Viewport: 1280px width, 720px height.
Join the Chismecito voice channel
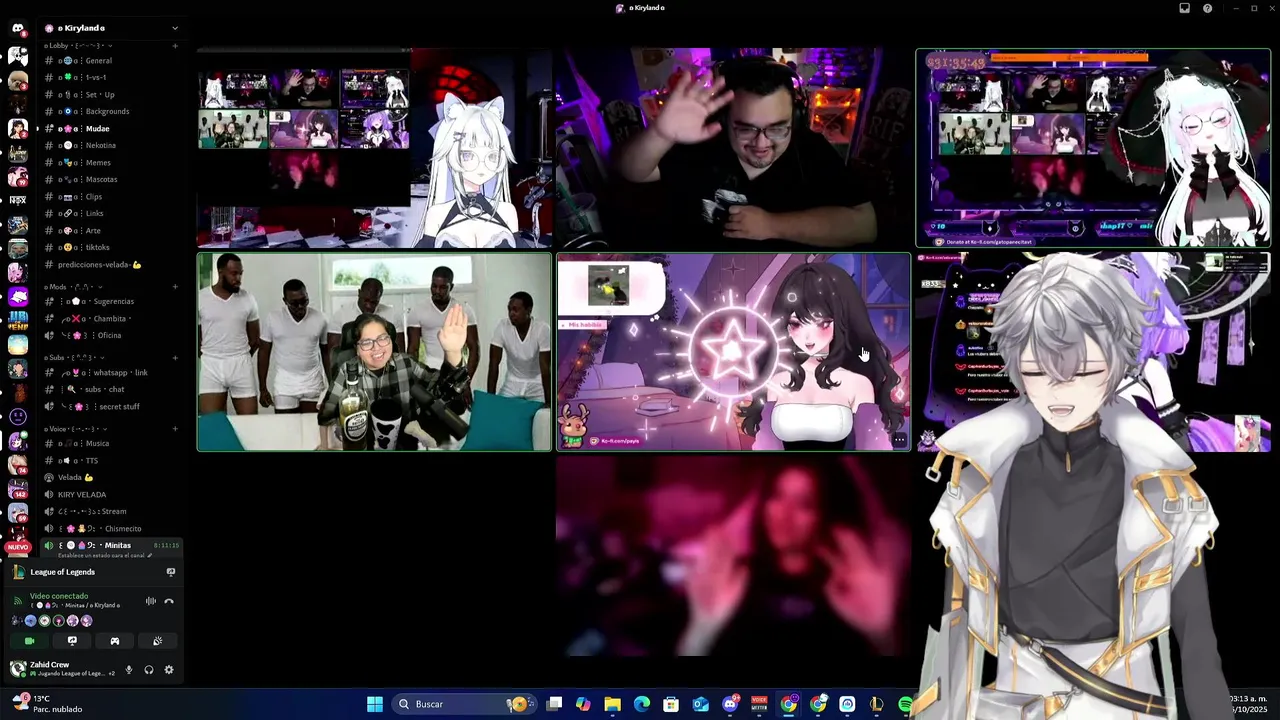[x=111, y=528]
